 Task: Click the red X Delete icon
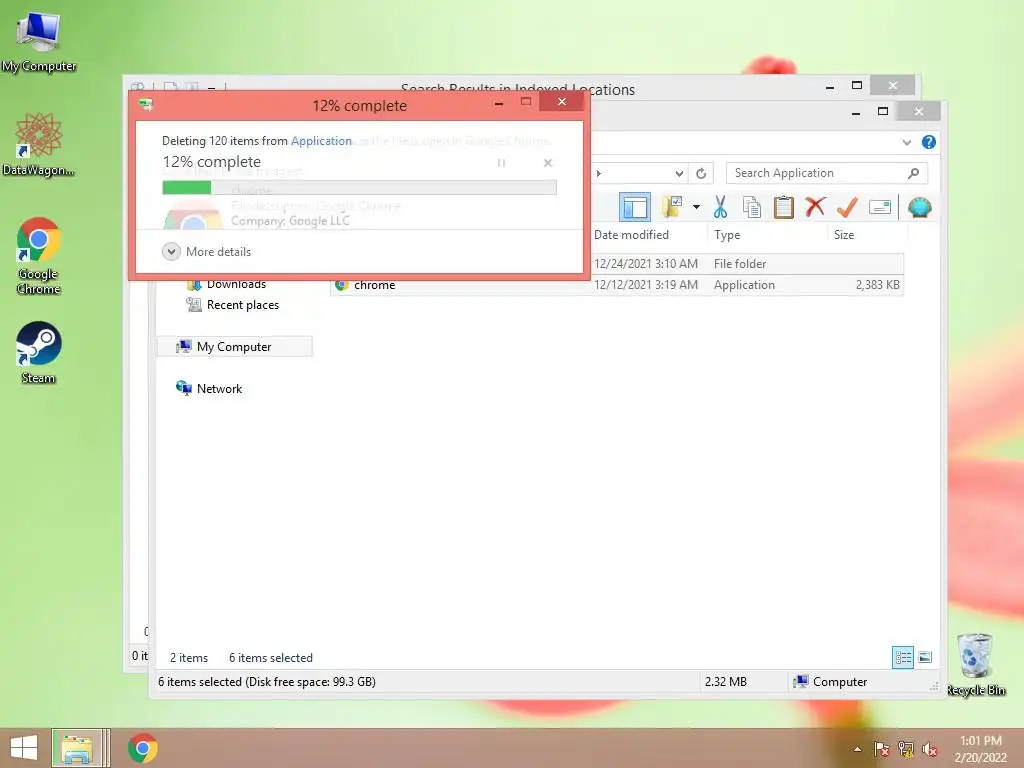815,208
